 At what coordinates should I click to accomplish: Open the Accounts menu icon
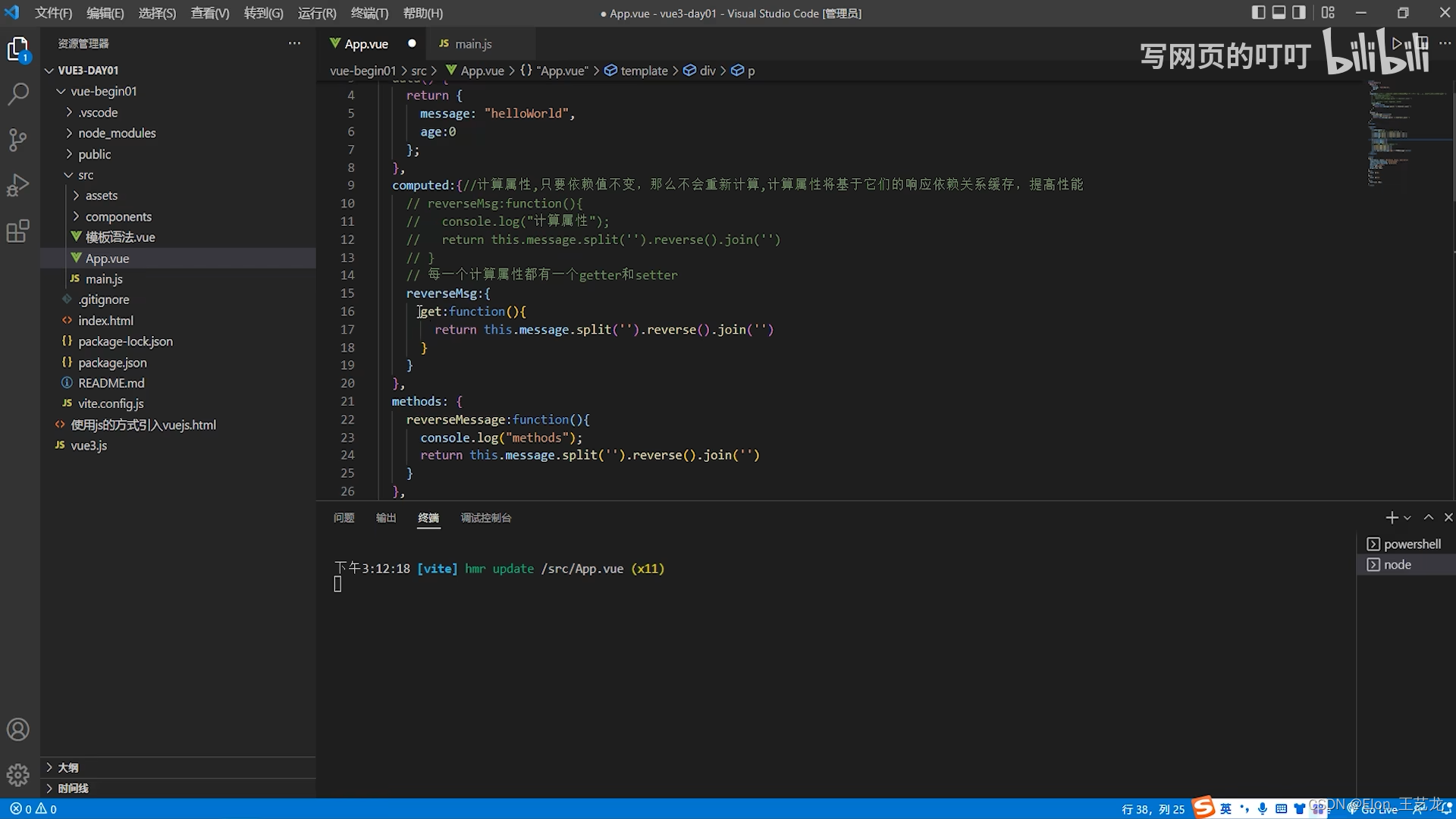[18, 730]
